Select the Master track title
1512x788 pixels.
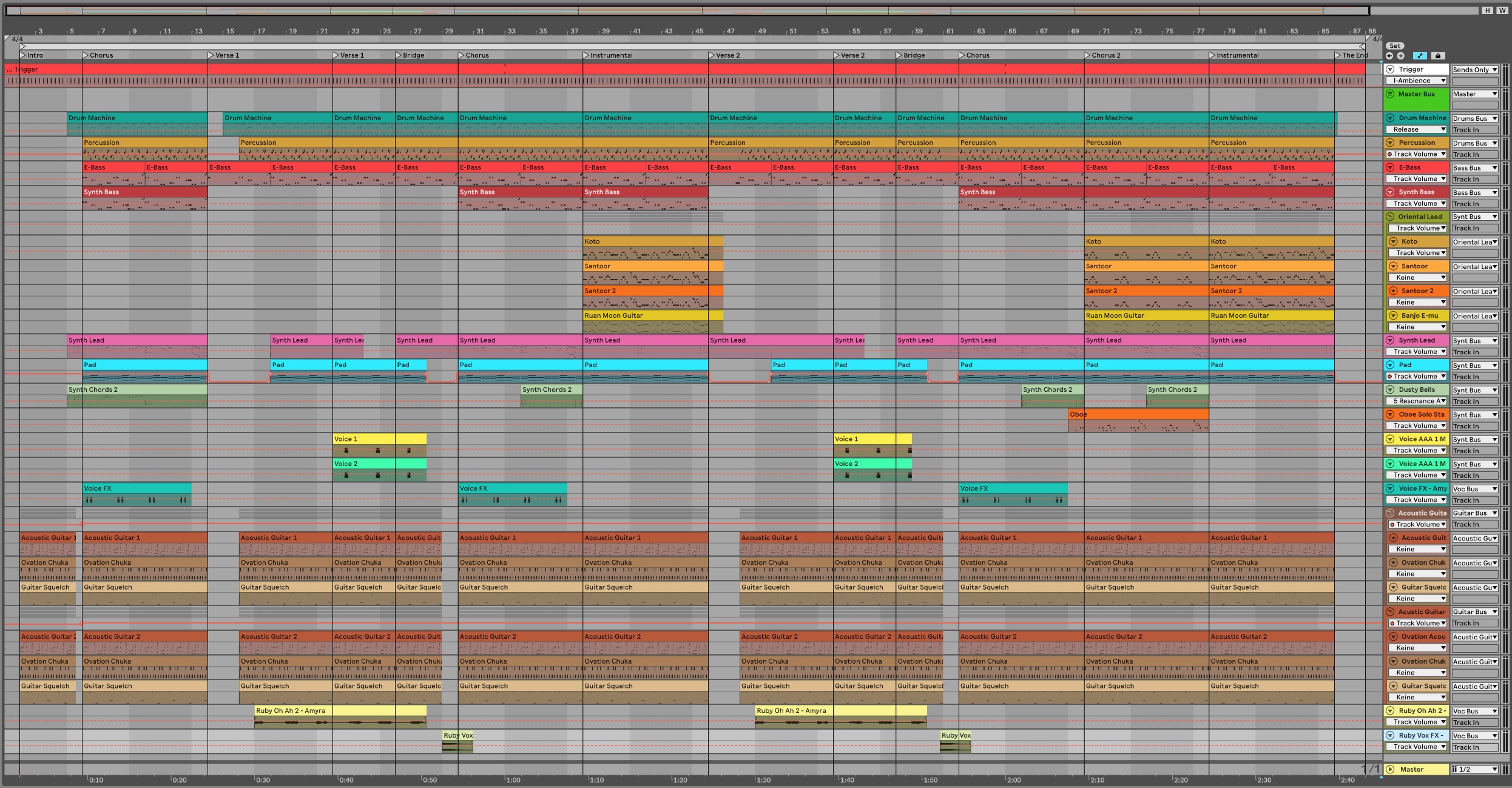[1411, 769]
